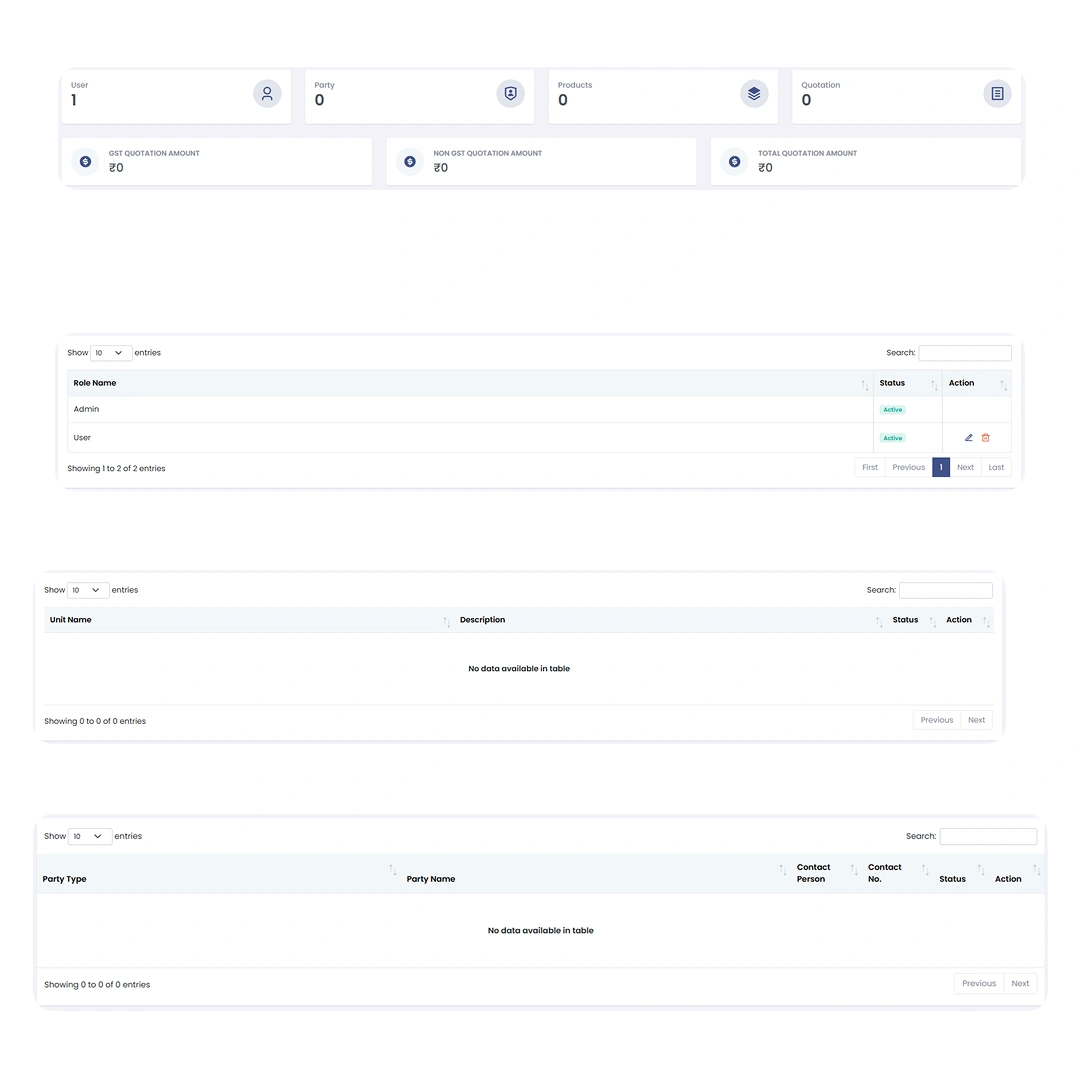1080x1080 pixels.
Task: Focus the party table Search field
Action: click(988, 836)
